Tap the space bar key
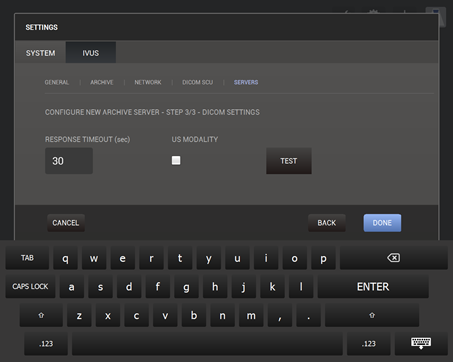This screenshot has width=453, height=362. 207,343
